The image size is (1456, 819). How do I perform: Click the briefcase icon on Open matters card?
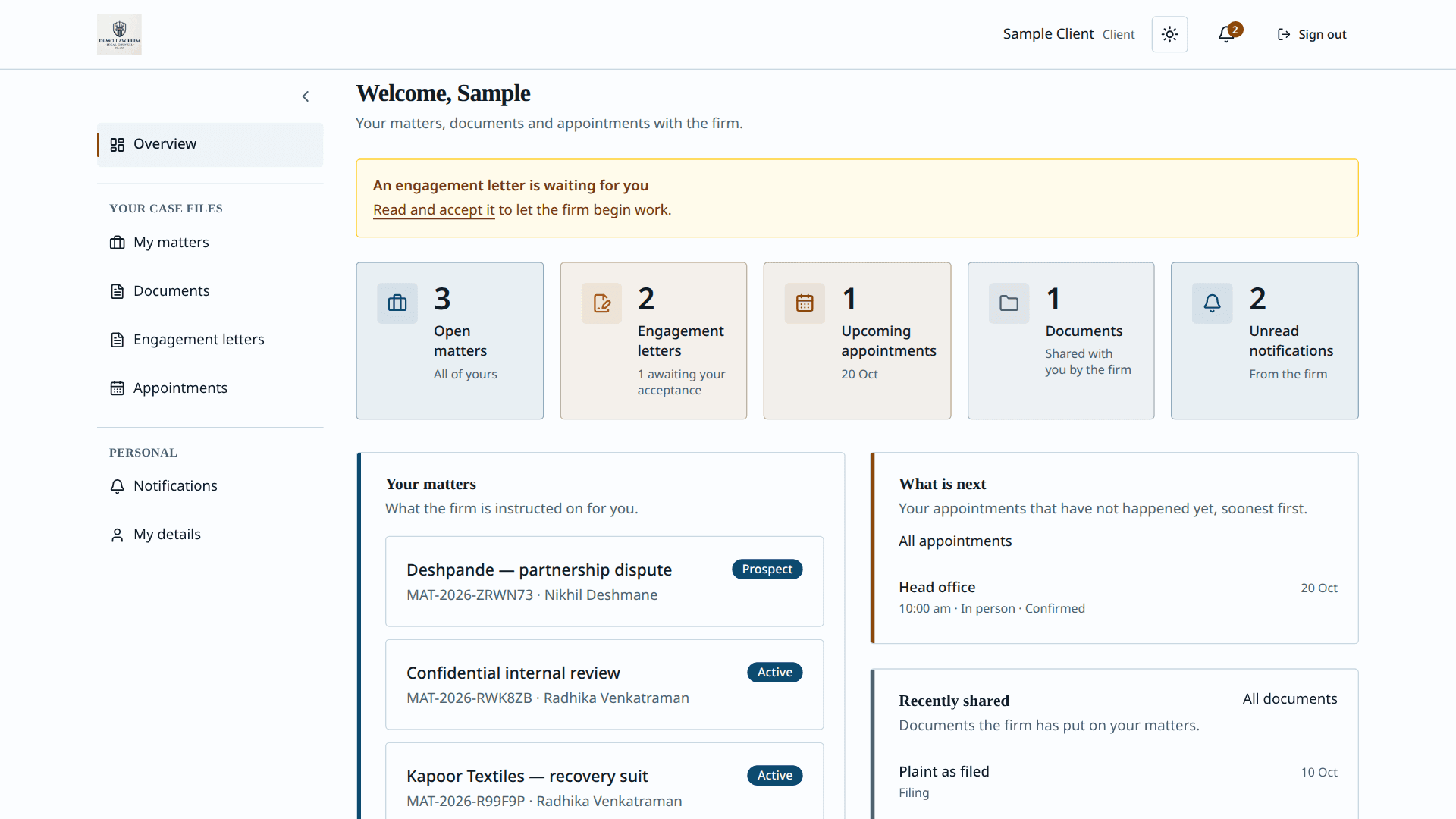coord(397,303)
